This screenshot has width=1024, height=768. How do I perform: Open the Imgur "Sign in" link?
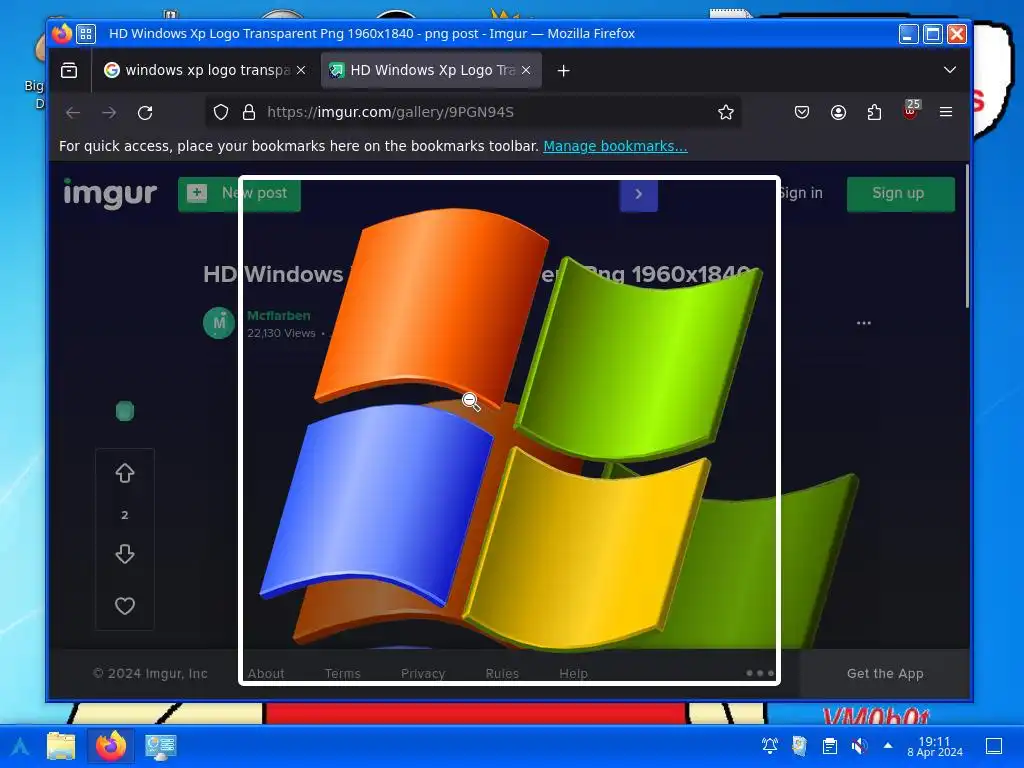tap(801, 193)
